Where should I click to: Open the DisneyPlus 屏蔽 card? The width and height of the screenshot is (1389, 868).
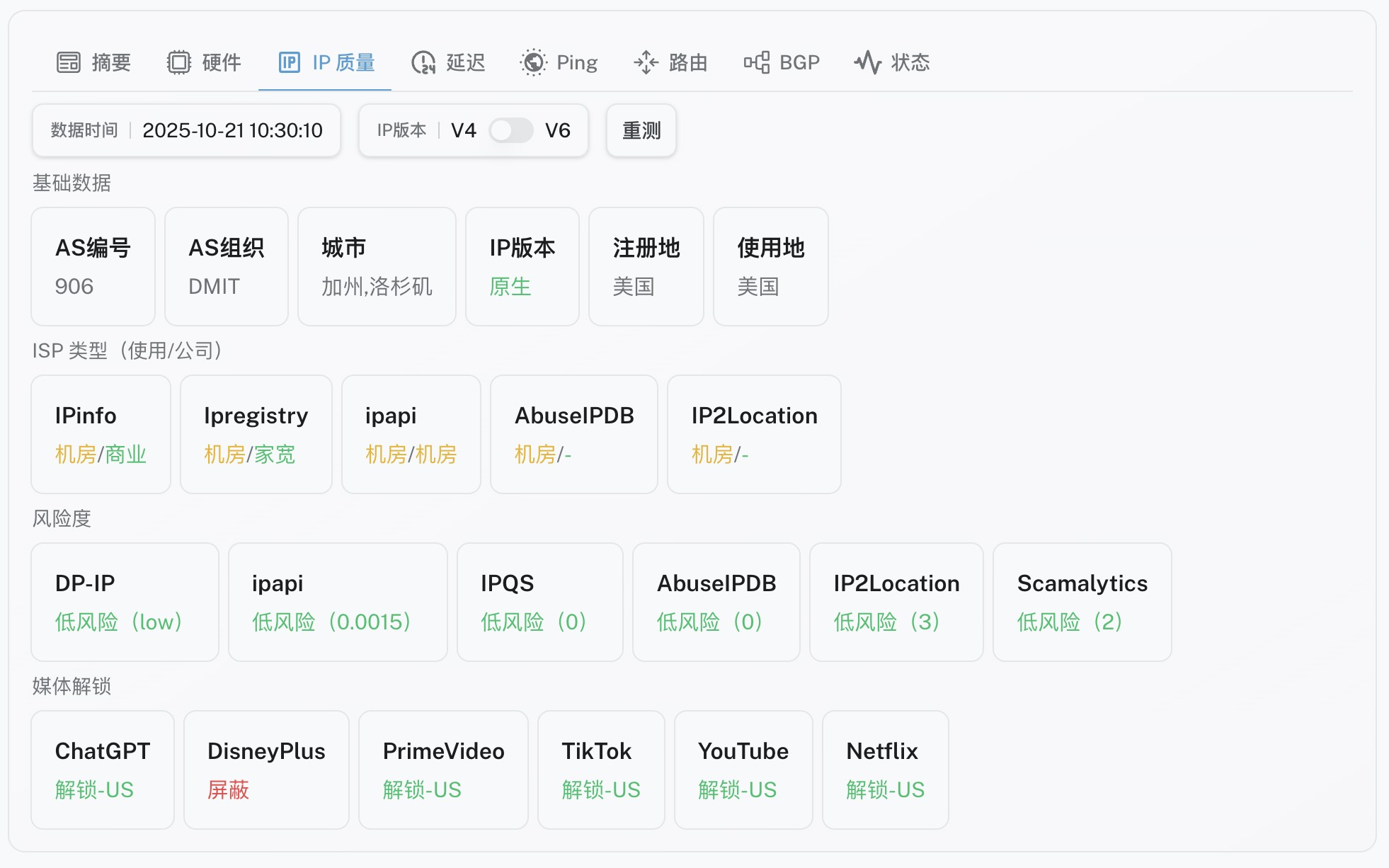(x=266, y=770)
